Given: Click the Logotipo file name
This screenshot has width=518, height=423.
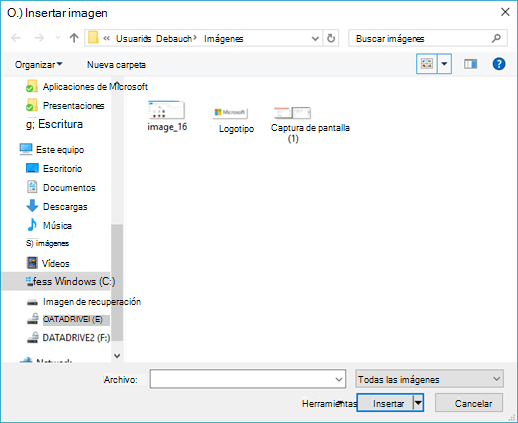Looking at the screenshot, I should tap(236, 129).
